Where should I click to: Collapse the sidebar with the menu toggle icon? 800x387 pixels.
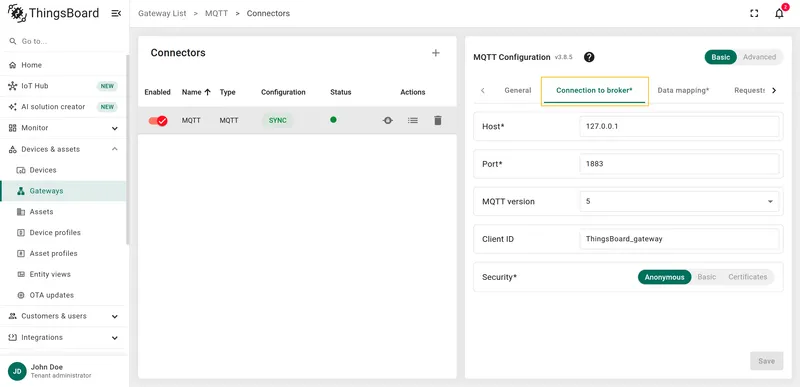[116, 13]
